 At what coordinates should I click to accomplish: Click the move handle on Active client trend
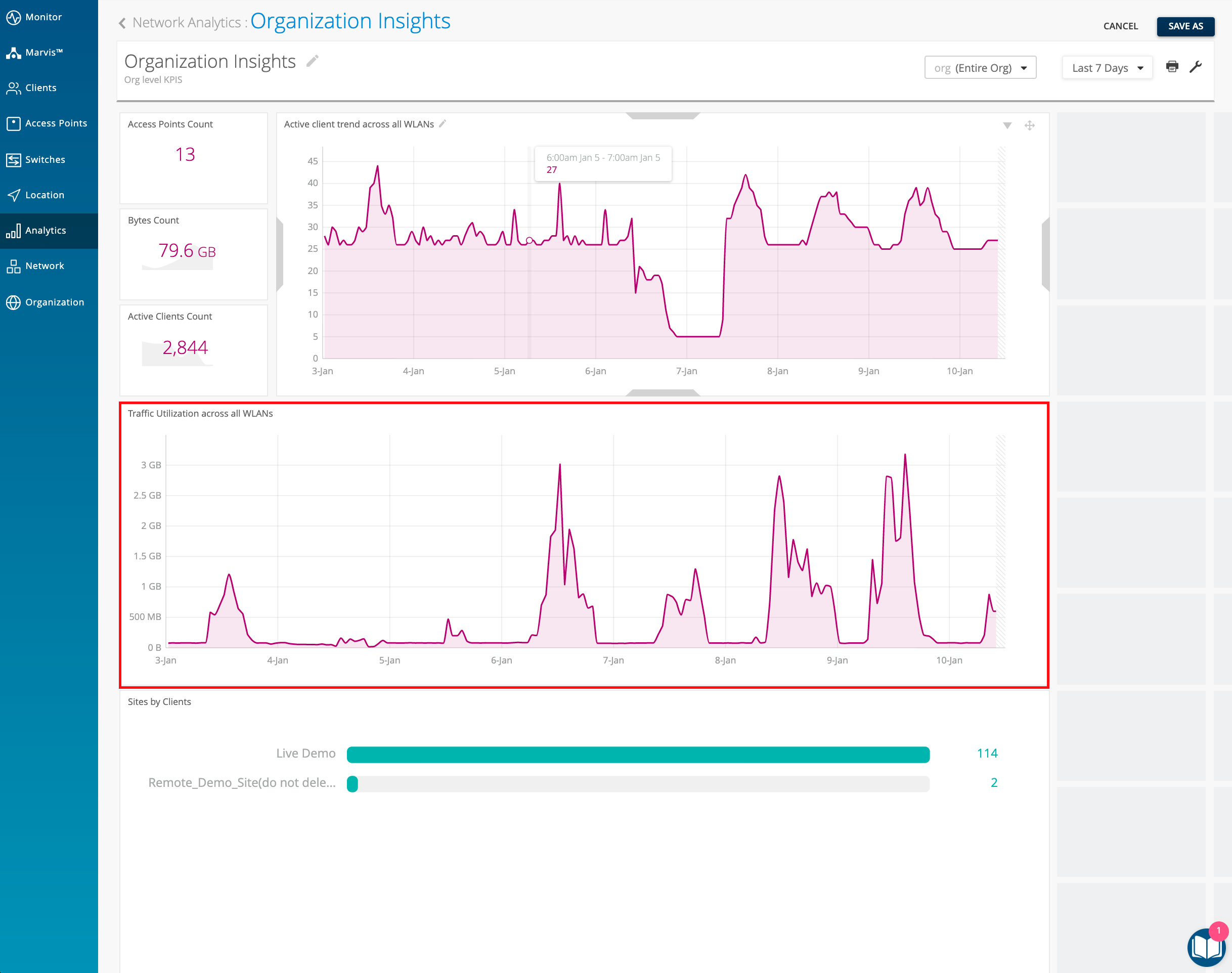(x=1029, y=125)
